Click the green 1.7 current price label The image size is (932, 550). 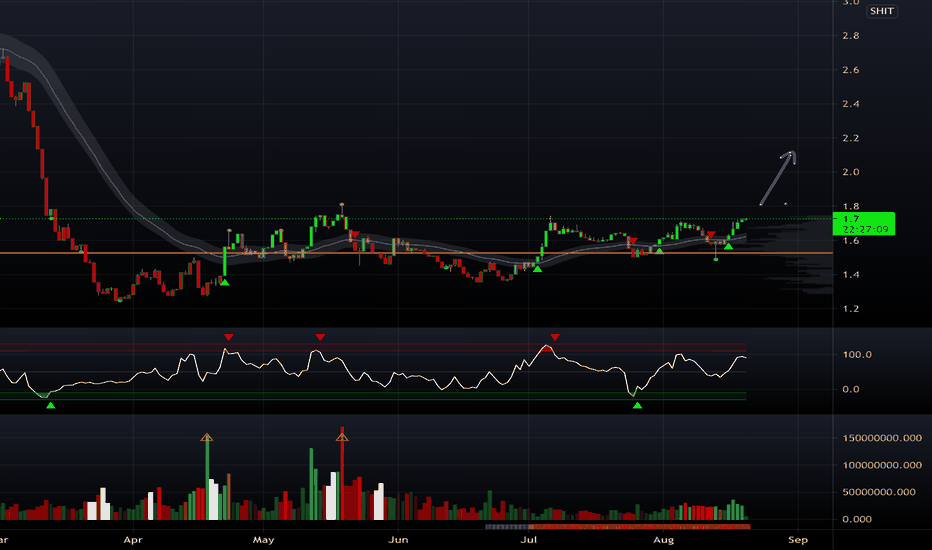[x=864, y=224]
